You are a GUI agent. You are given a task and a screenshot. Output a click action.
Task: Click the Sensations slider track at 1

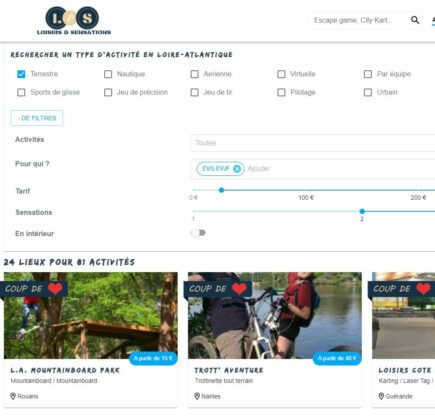point(194,211)
